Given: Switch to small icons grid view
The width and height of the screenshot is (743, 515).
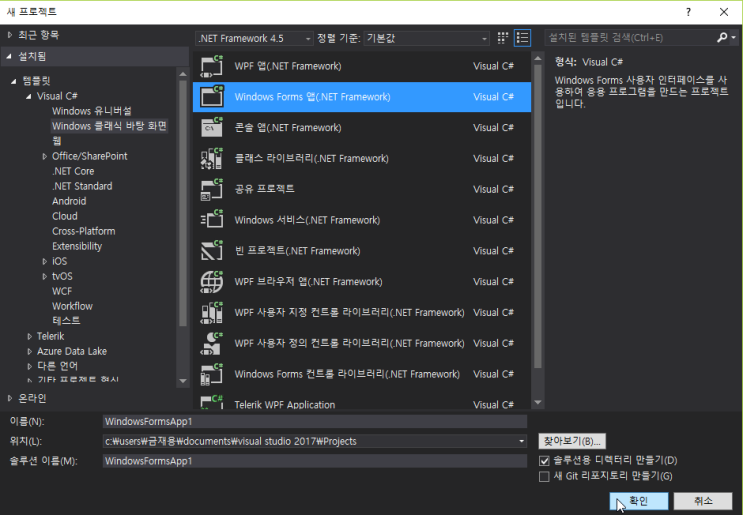Looking at the screenshot, I should coord(503,38).
